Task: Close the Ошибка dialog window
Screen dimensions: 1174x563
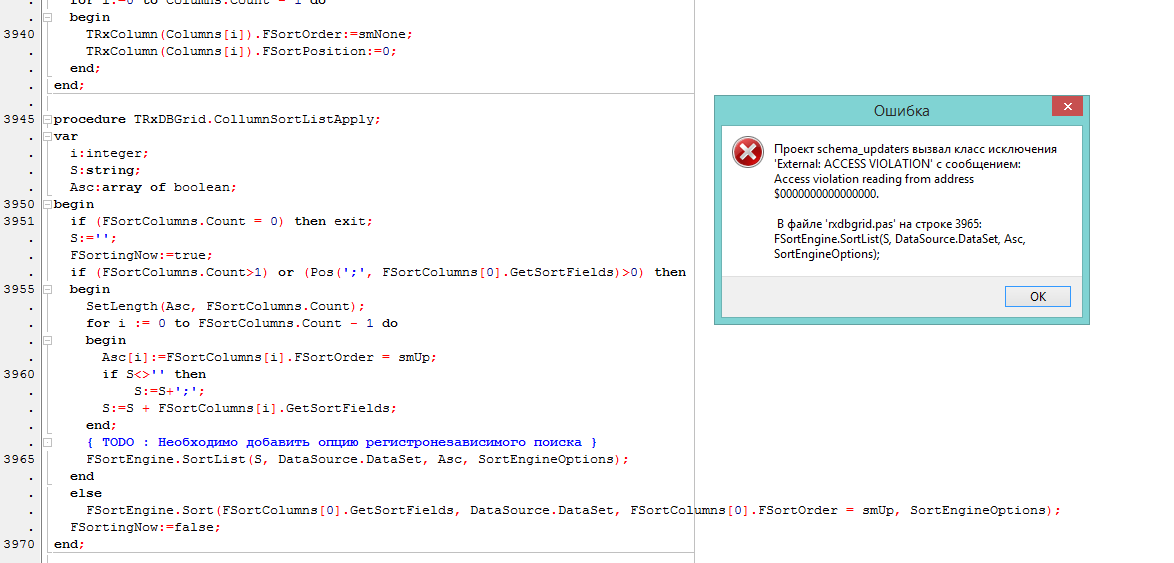Action: coord(1067,107)
